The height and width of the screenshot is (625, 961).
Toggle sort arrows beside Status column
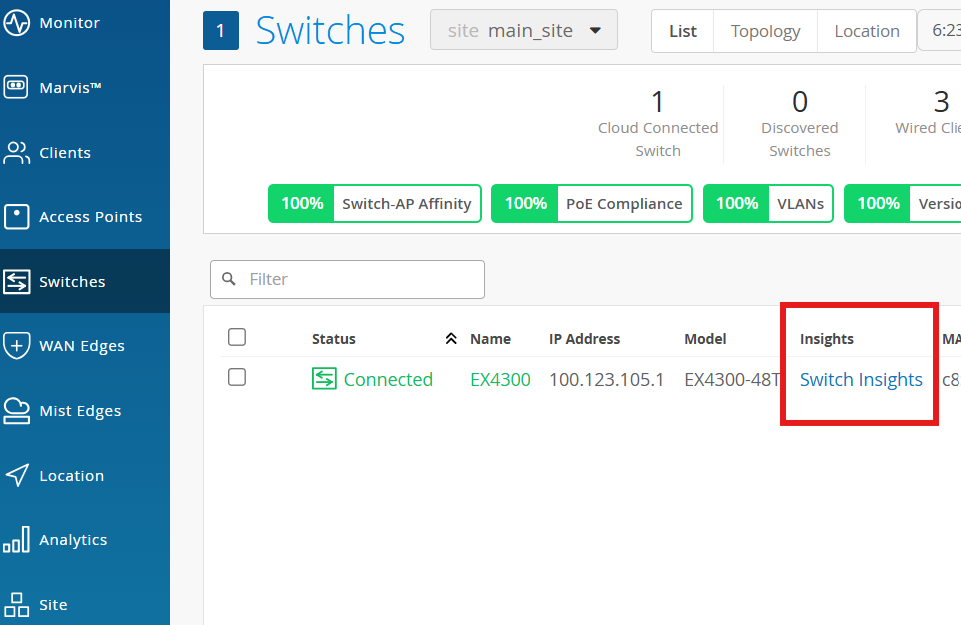(x=451, y=339)
